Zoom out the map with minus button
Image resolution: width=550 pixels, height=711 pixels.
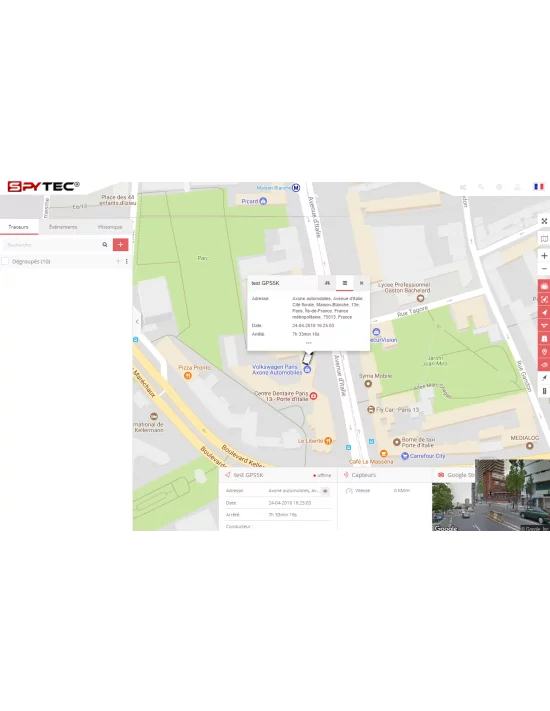coord(544,268)
